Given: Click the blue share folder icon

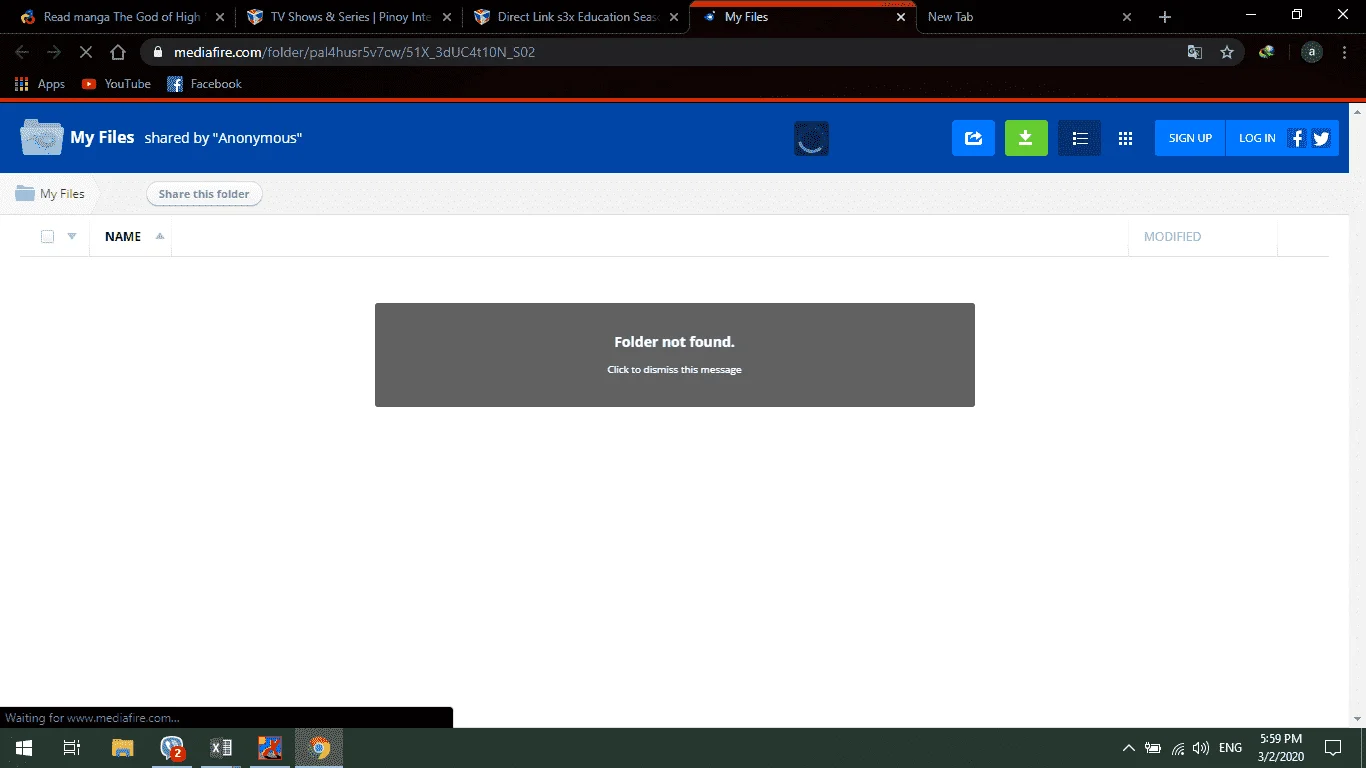Looking at the screenshot, I should tap(973, 138).
